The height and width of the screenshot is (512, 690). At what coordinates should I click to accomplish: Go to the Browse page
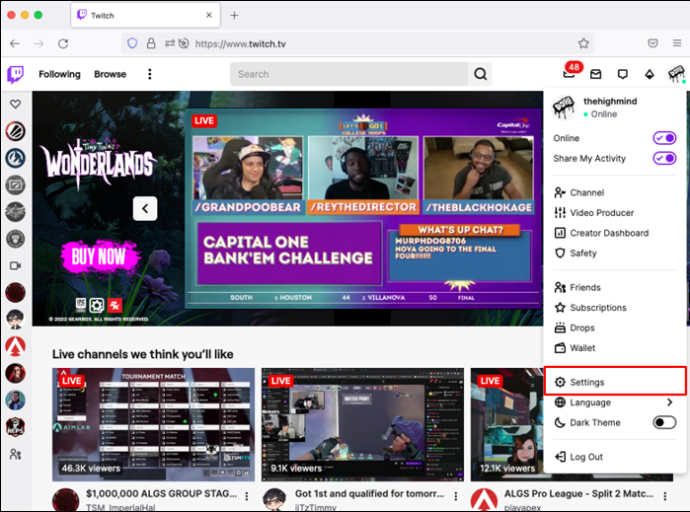click(x=110, y=74)
